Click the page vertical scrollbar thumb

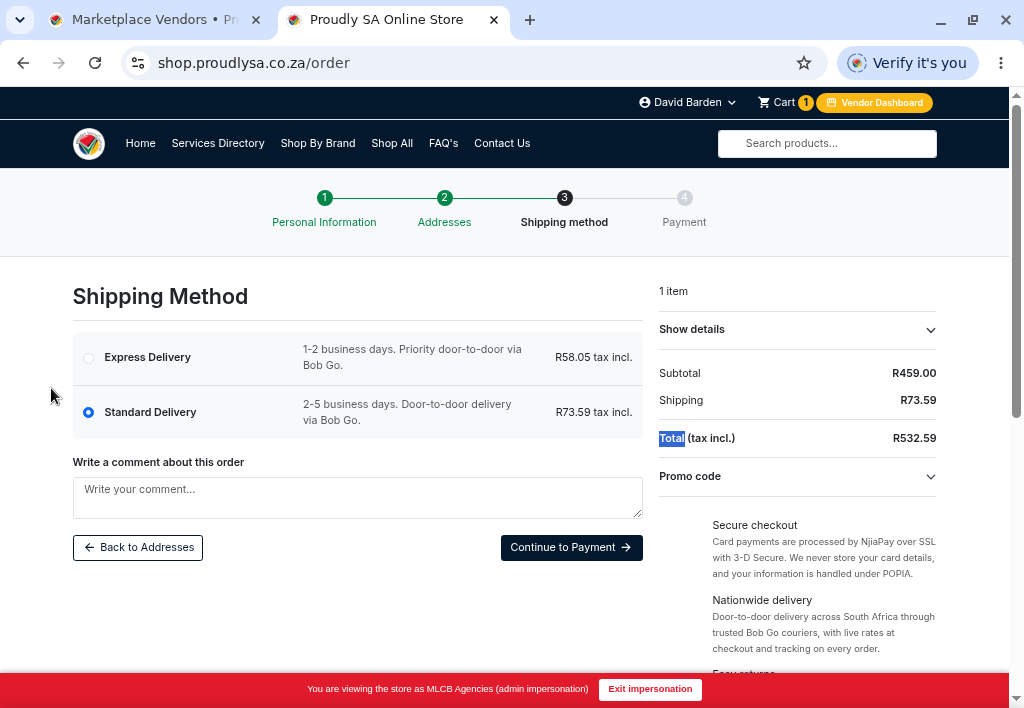coord(1016,261)
